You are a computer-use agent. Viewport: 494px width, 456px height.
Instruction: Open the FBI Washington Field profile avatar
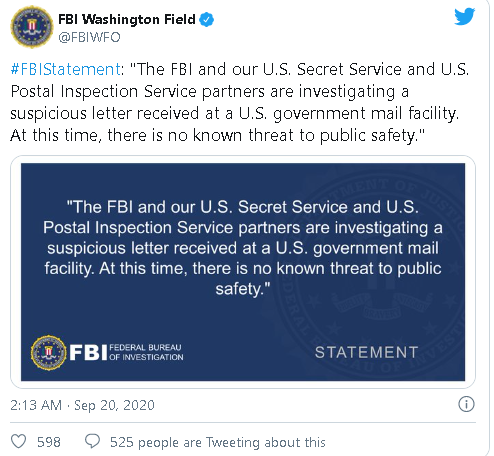tap(32, 27)
